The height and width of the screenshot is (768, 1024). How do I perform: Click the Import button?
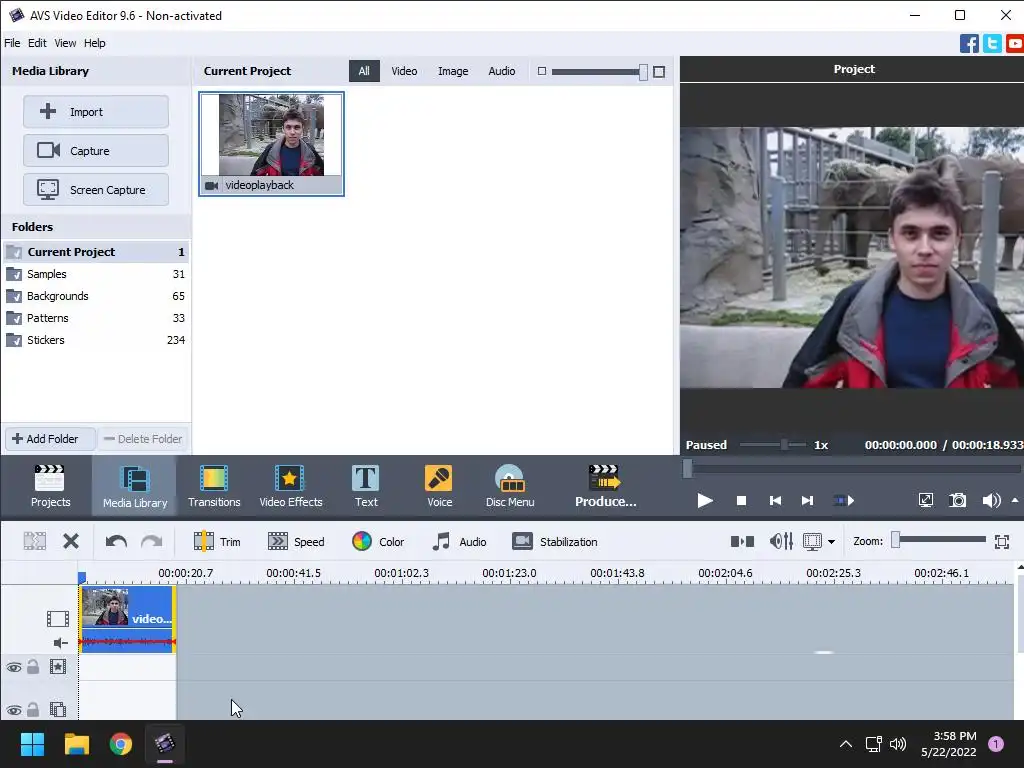[x=96, y=112]
